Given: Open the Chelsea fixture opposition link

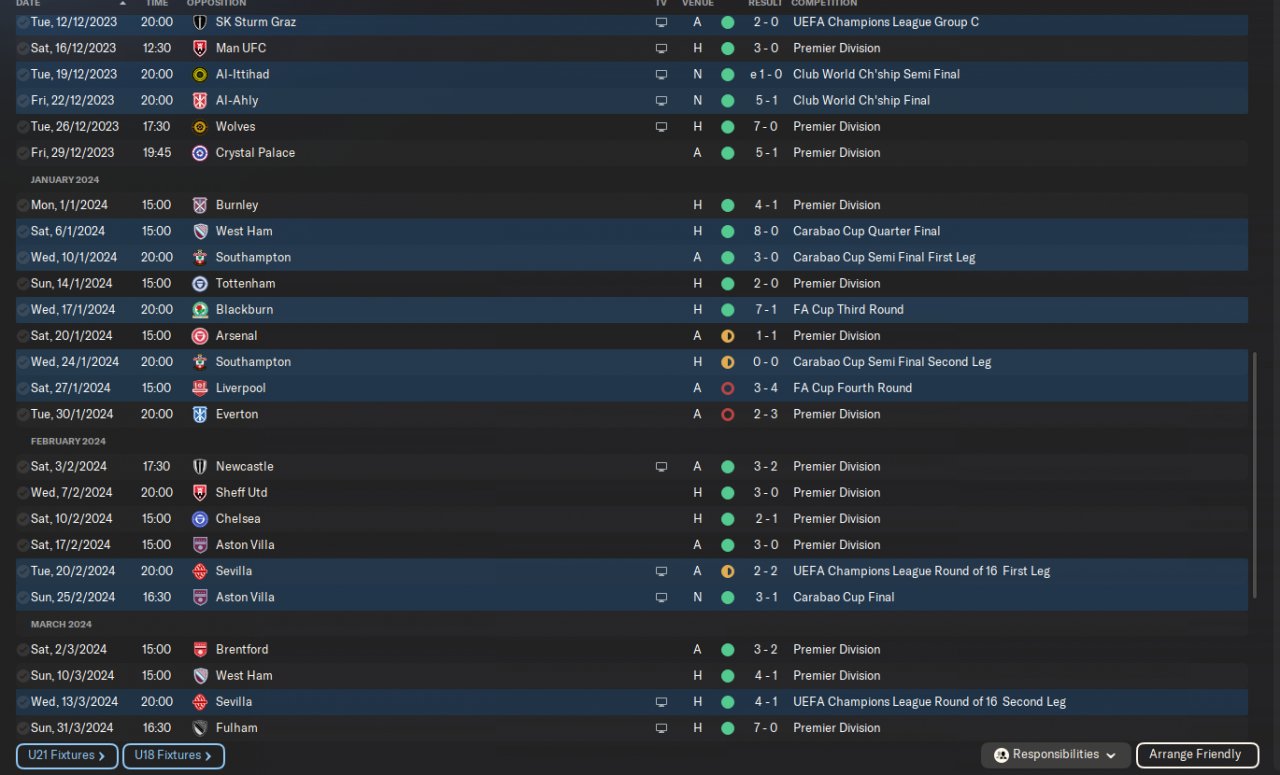Looking at the screenshot, I should (x=238, y=519).
